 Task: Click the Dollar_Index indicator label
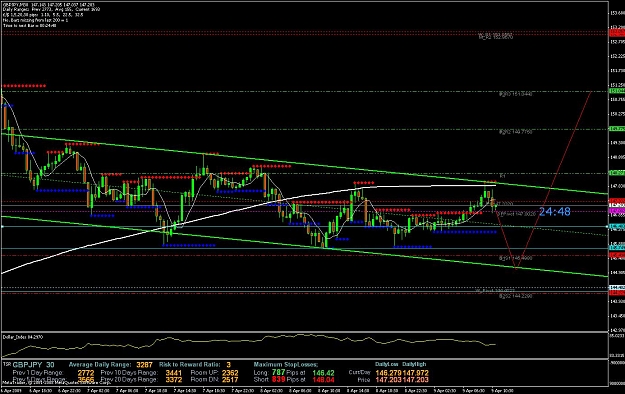tap(23, 337)
